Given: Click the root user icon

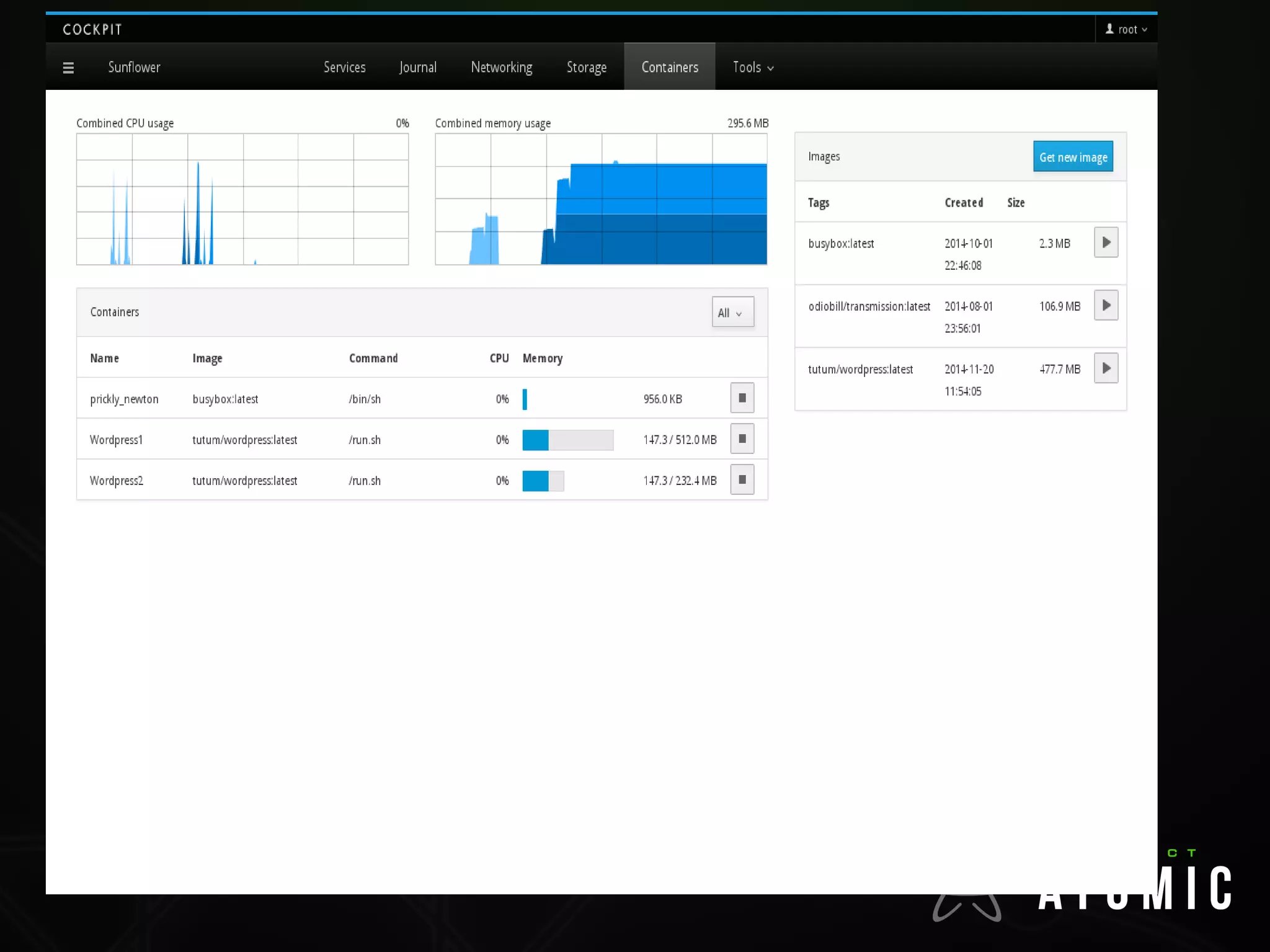Looking at the screenshot, I should pos(1109,29).
